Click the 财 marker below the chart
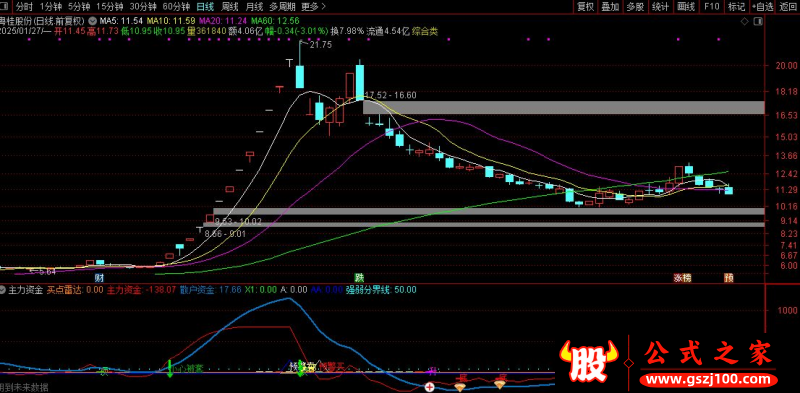800x393 pixels. 99,278
